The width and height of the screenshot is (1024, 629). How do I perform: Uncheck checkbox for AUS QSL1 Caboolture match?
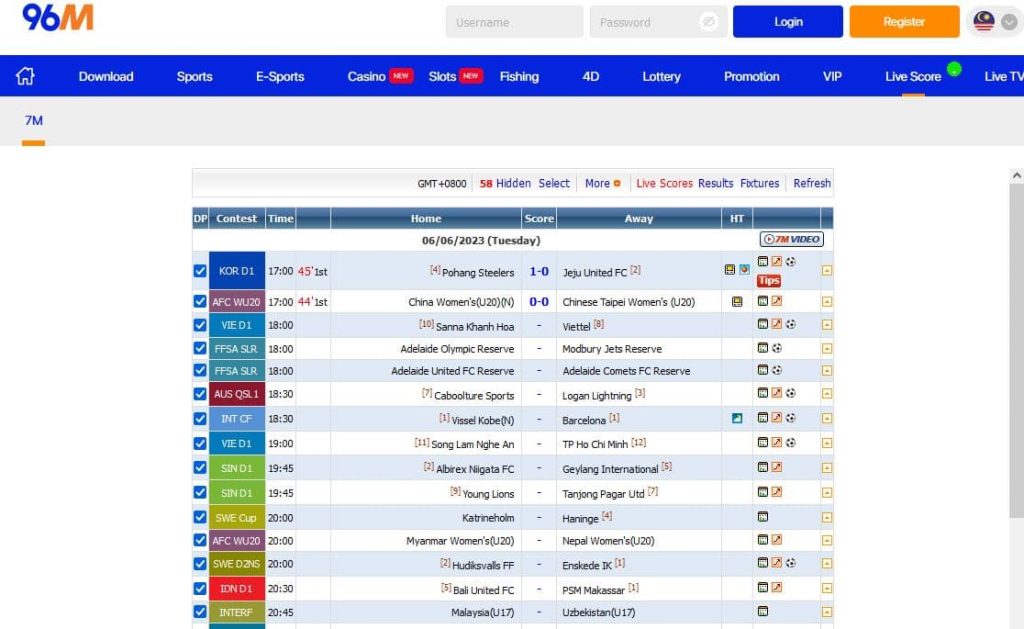[200, 394]
